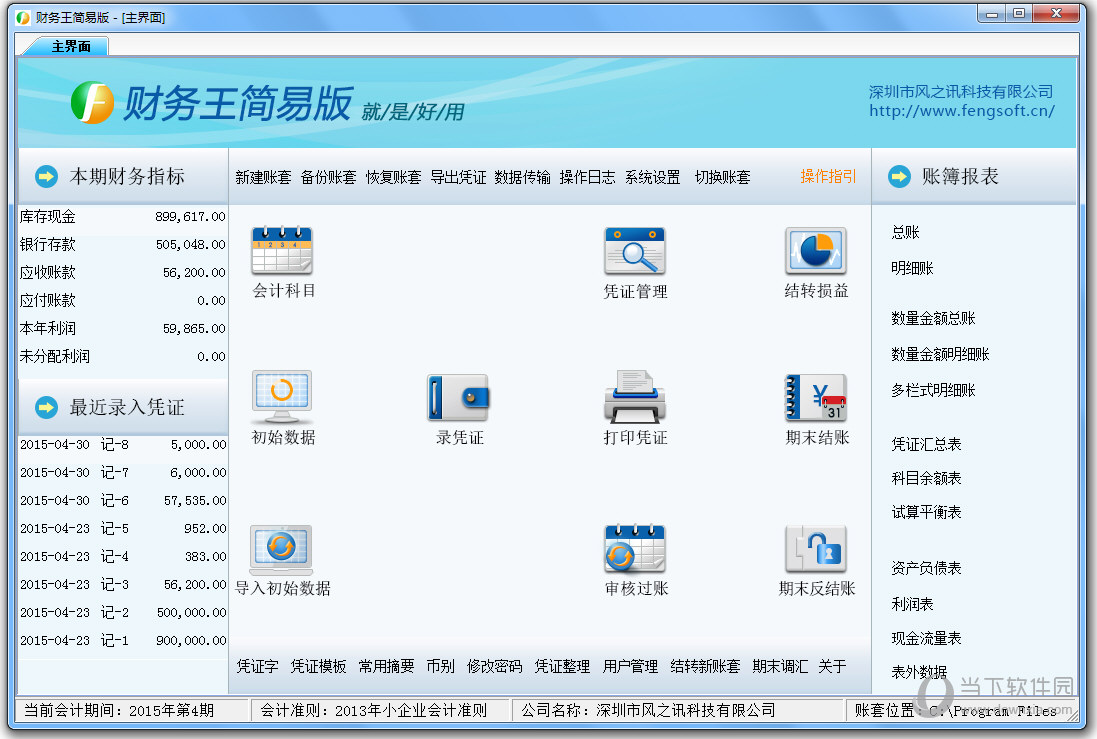Screen dimensions: 1097x739
Task: Select voucher 记-6 for 57,535.00
Action: click(x=122, y=500)
